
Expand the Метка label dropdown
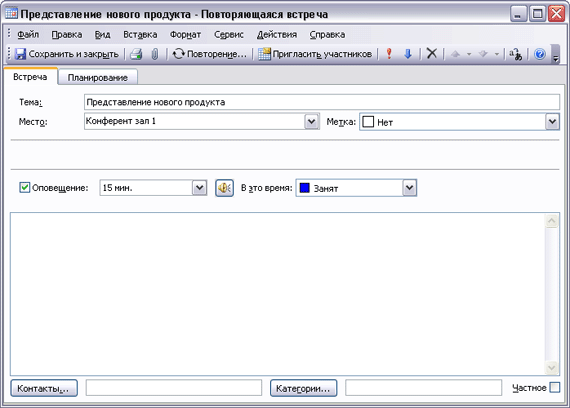tap(552, 121)
